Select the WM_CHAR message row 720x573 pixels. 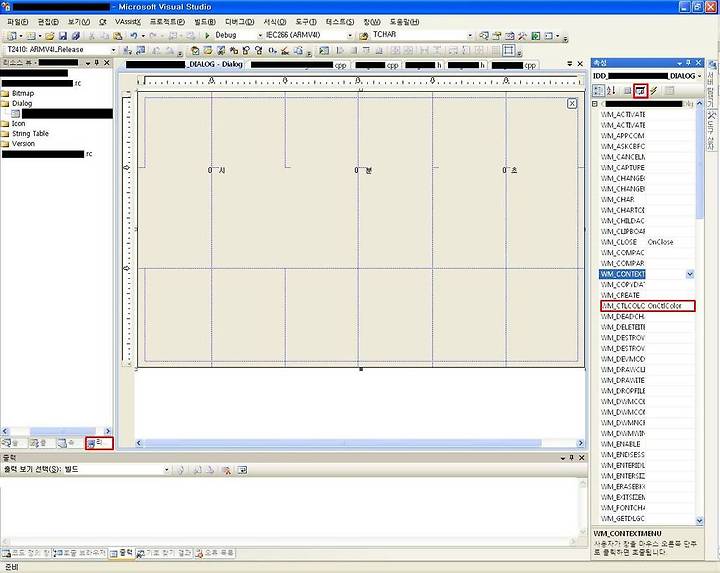pos(647,199)
